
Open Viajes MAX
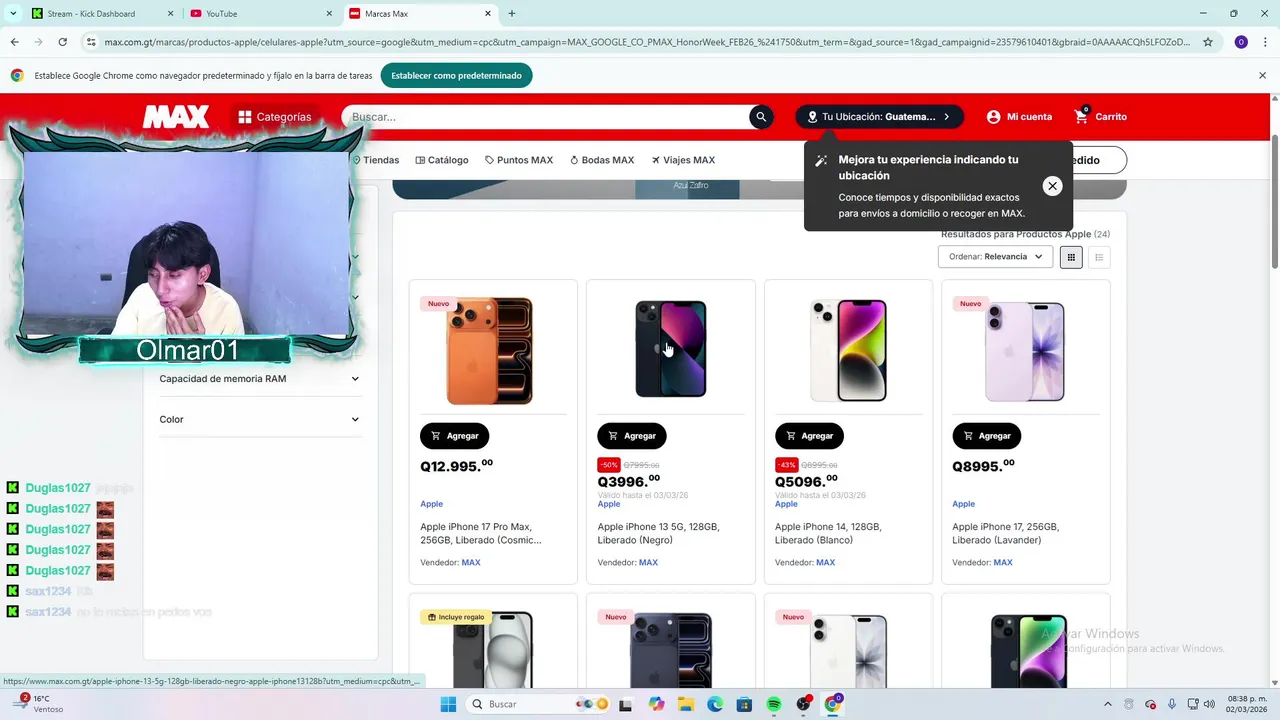(x=683, y=160)
